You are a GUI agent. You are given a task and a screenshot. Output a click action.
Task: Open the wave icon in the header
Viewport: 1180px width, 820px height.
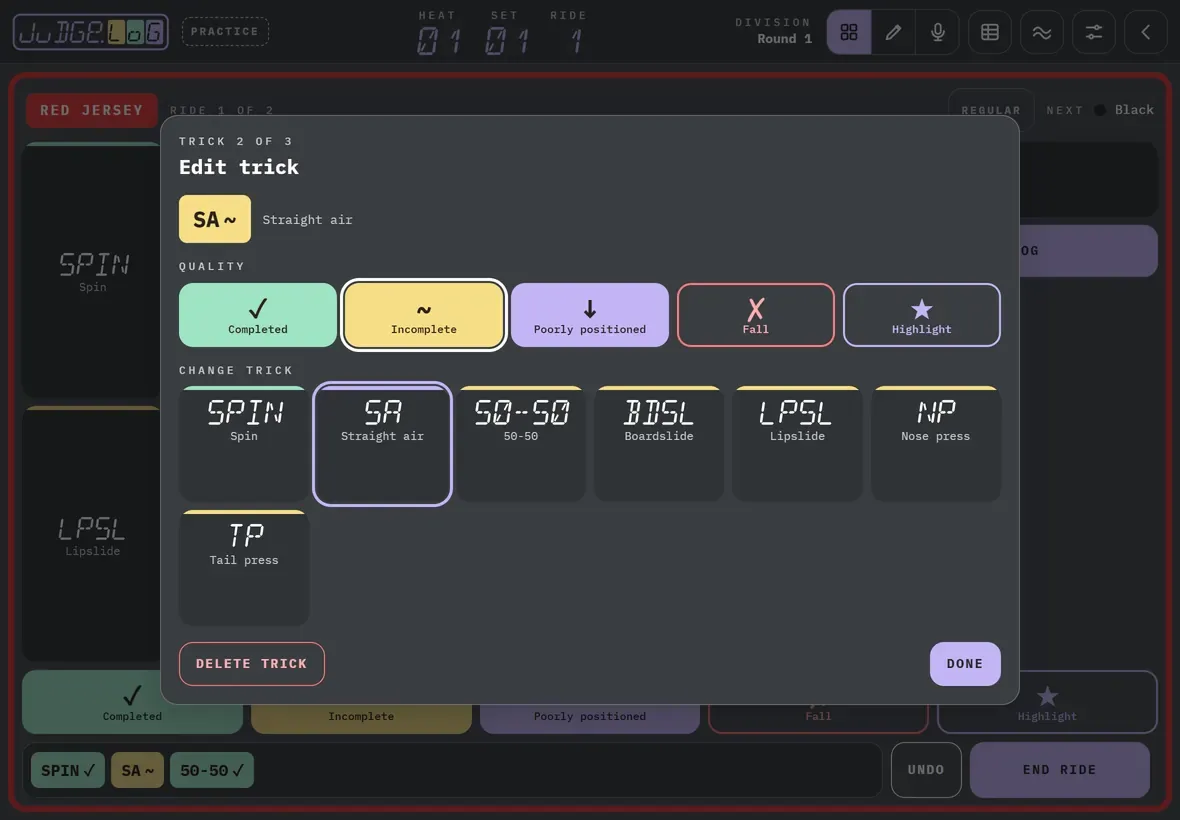coord(1042,32)
